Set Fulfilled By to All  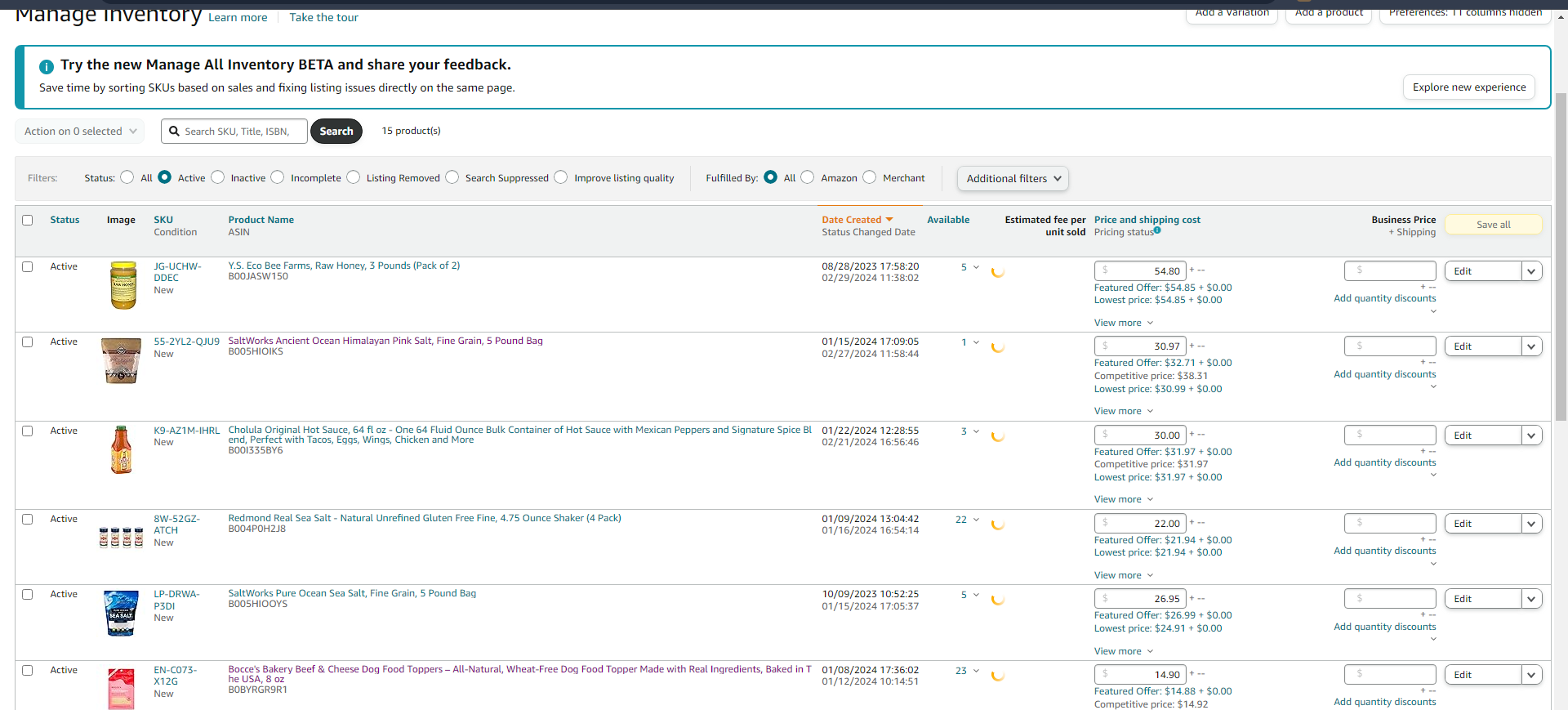pyautogui.click(x=770, y=177)
